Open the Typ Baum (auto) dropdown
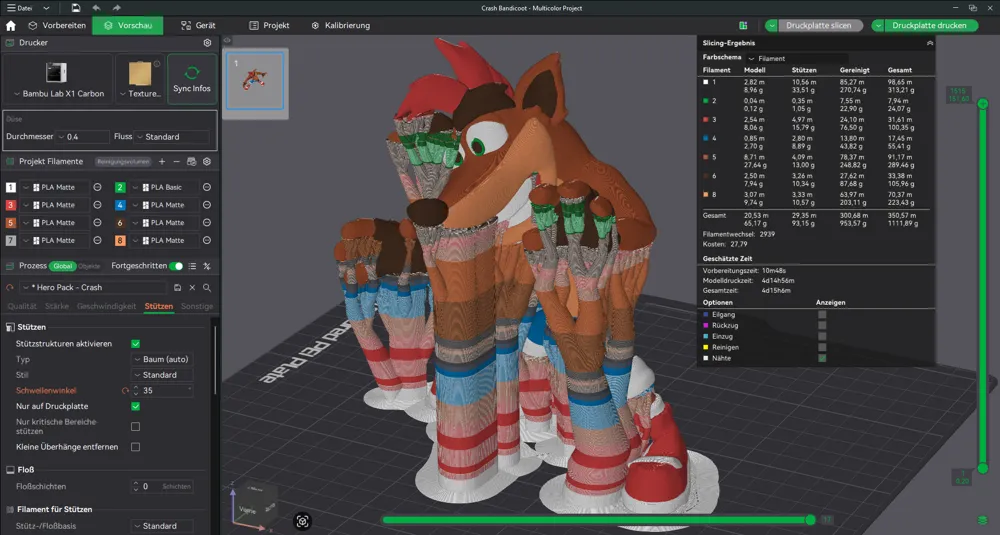Screen dimensions: 1000x535 (x=162, y=359)
